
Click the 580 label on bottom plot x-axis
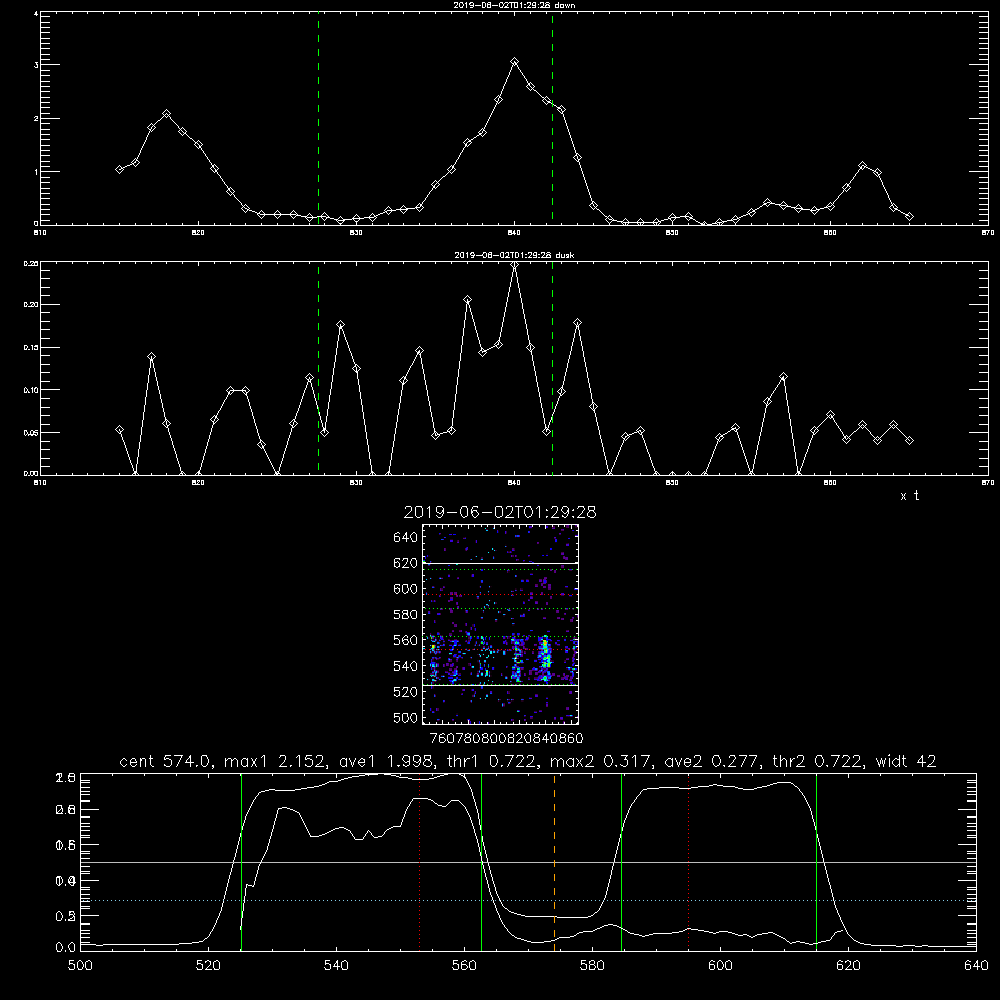coord(592,966)
